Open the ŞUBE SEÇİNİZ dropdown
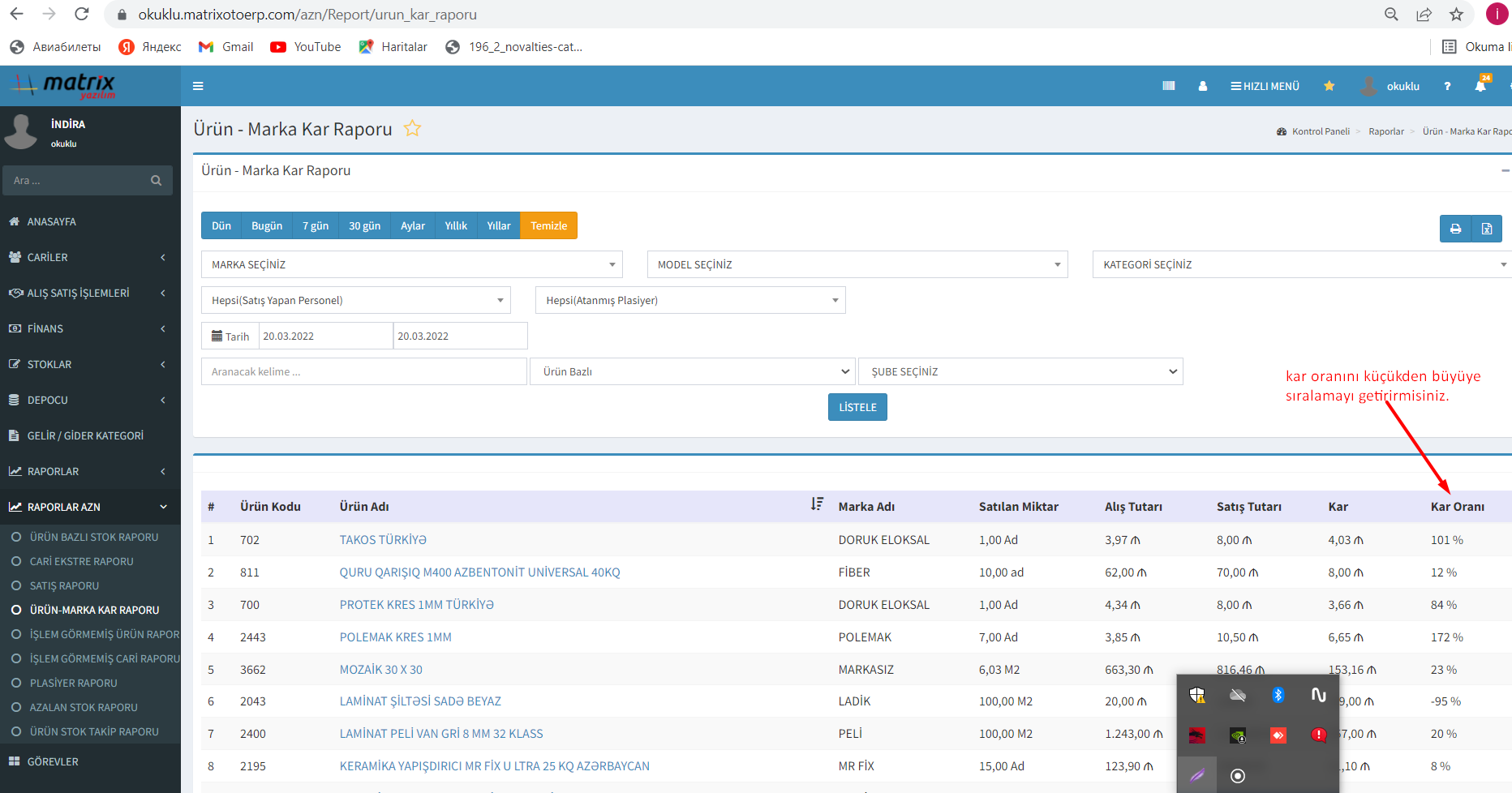Screen dimensions: 1512x793 [x=1020, y=371]
